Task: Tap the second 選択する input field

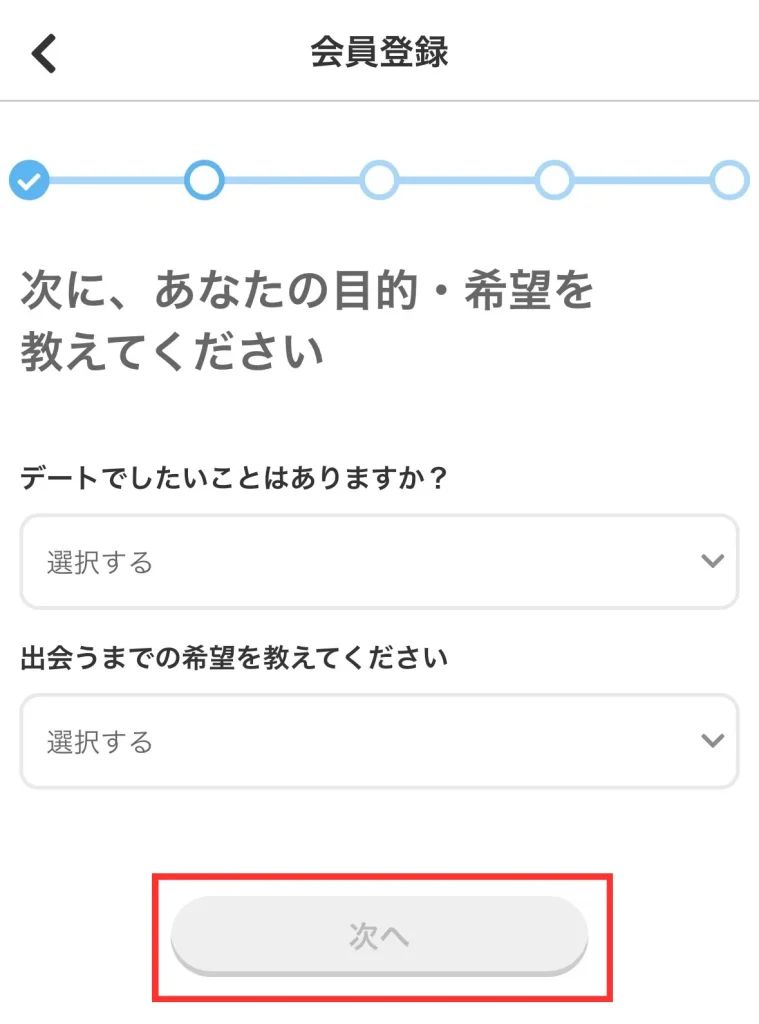Action: pyautogui.click(x=380, y=741)
